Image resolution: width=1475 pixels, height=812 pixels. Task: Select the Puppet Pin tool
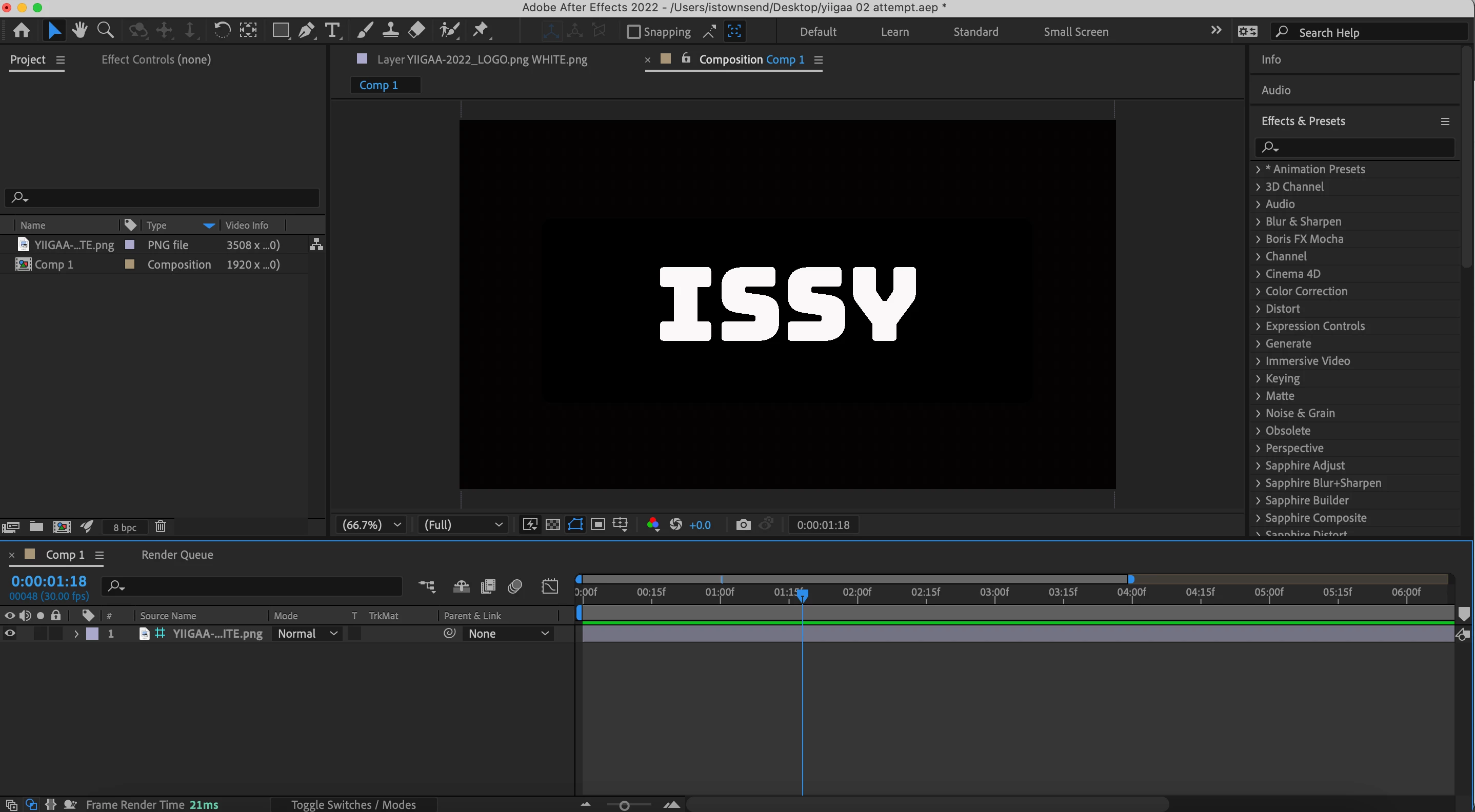tap(481, 30)
